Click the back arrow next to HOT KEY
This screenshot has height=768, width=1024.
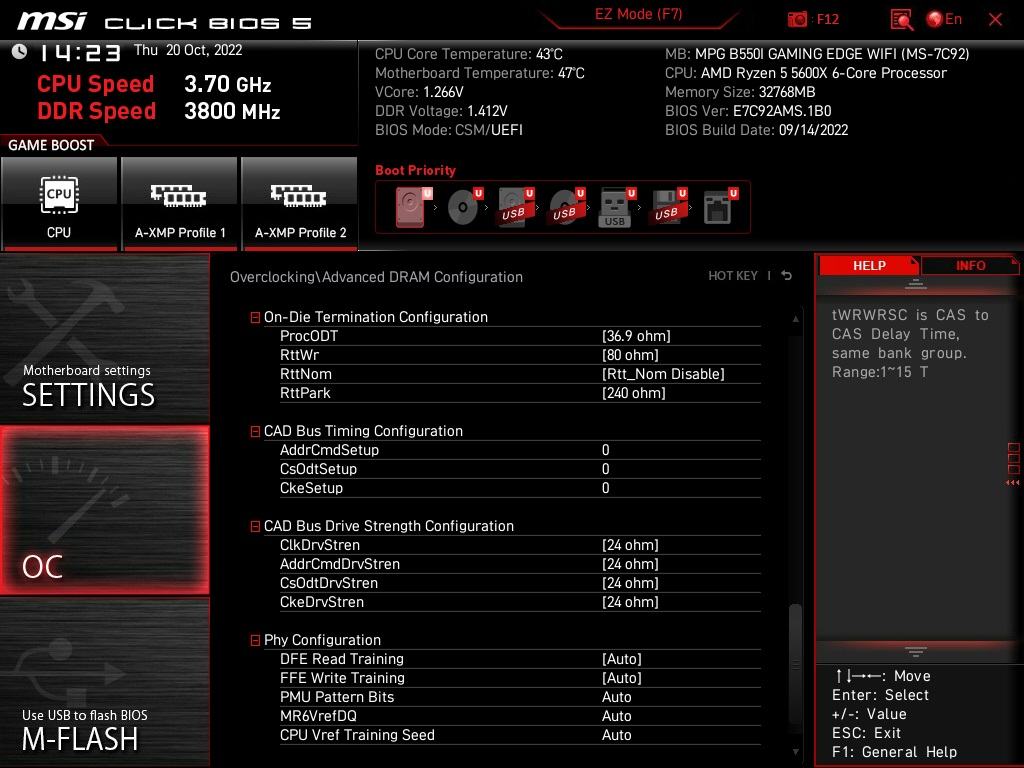(787, 276)
